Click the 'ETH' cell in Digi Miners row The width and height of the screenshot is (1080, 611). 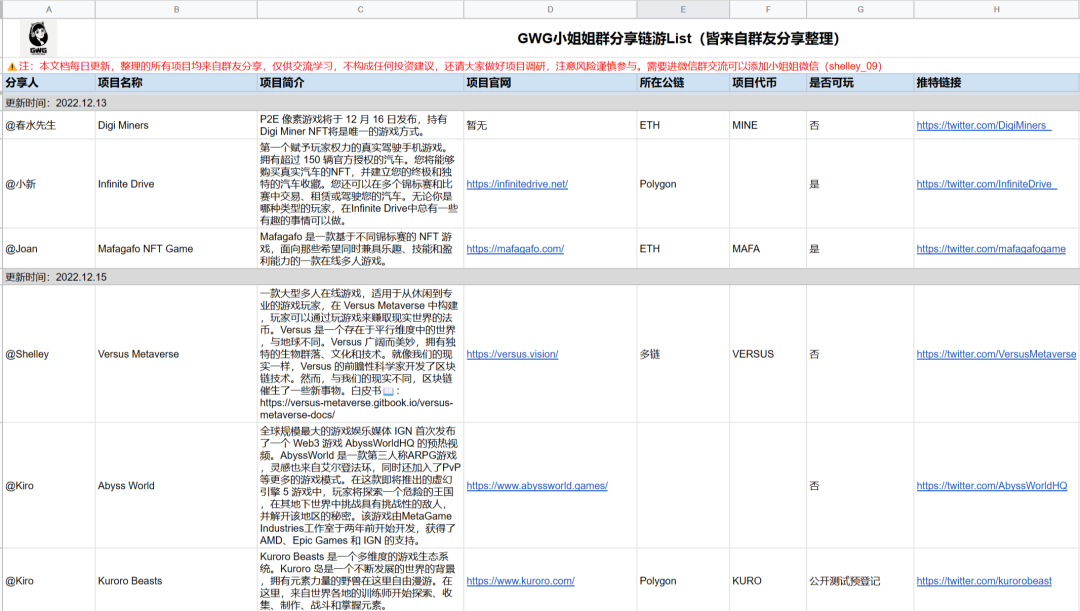683,125
